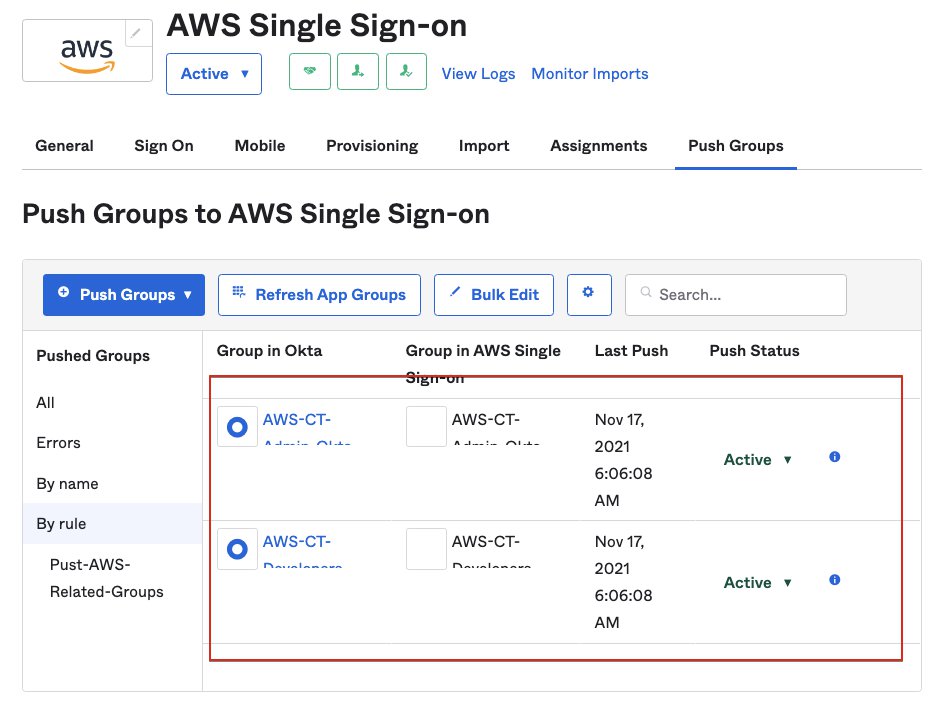Switch to the Sign On tab
The image size is (935, 706).
(164, 146)
